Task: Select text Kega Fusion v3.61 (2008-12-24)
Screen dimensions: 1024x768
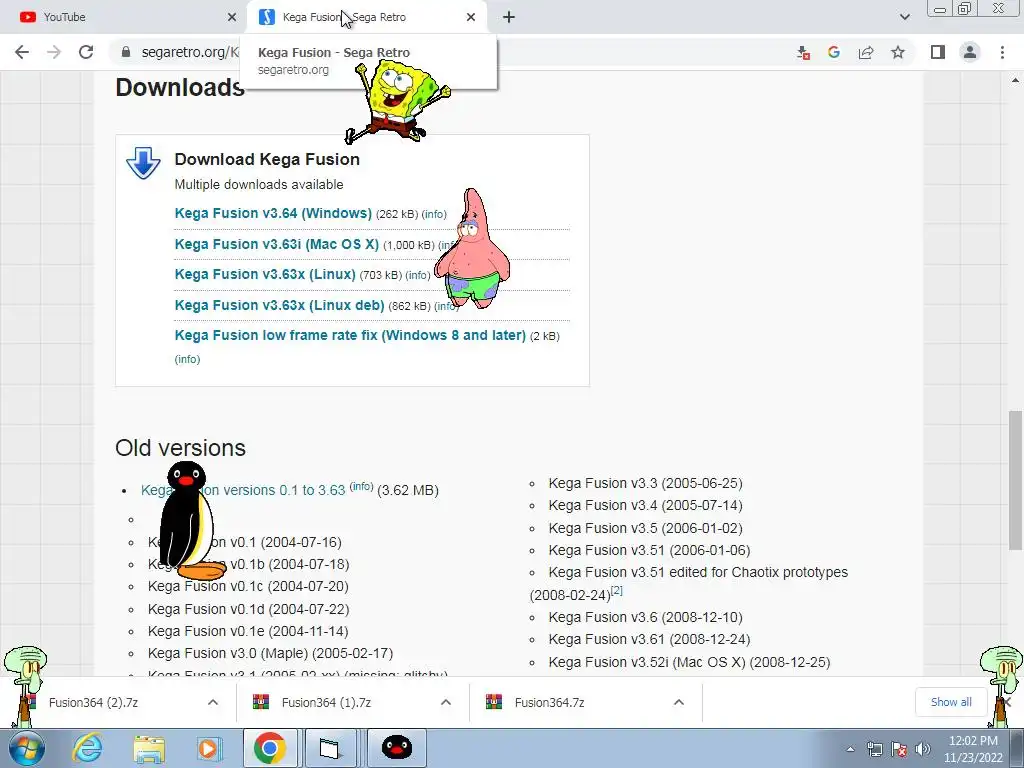Action: (649, 639)
